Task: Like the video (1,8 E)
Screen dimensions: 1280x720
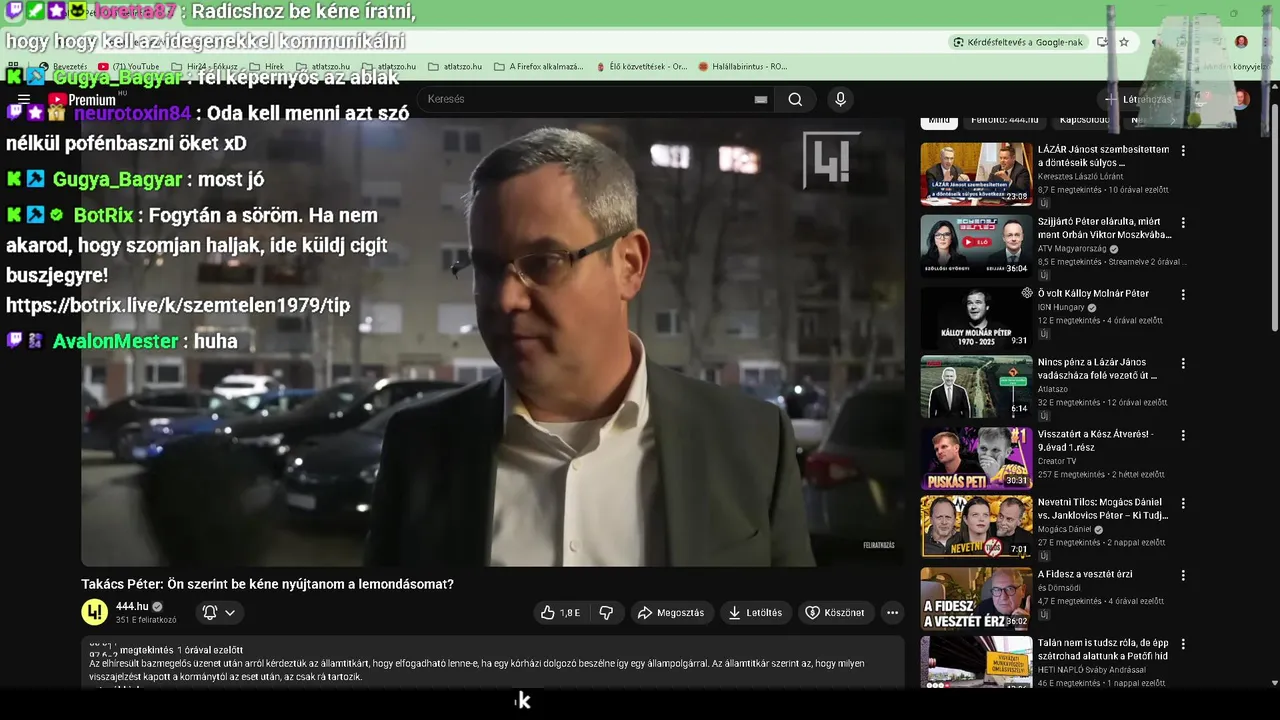Action: 561,612
